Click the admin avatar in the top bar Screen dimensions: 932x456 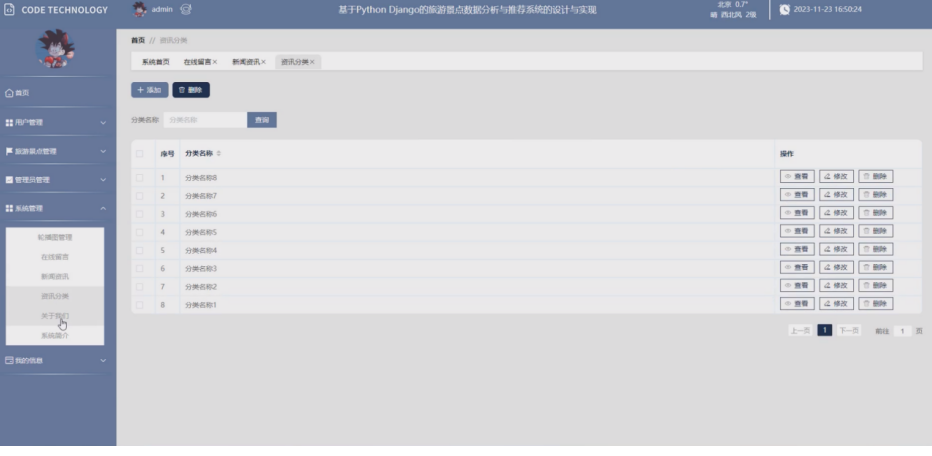tap(140, 10)
